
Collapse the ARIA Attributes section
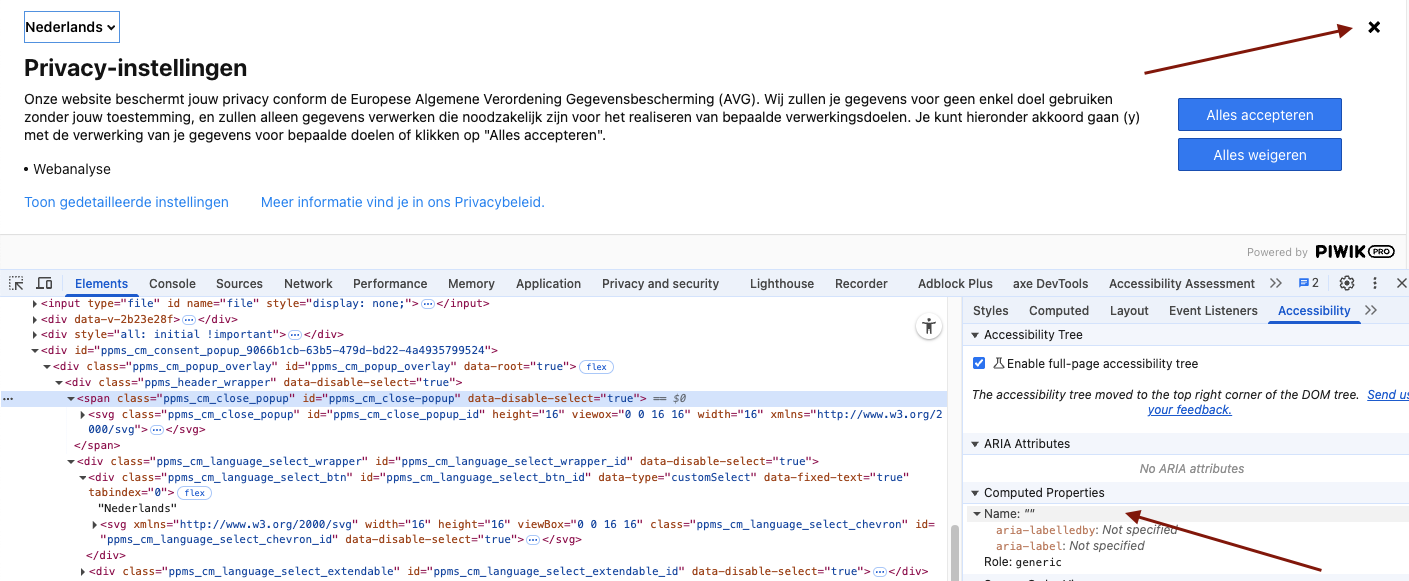point(975,444)
